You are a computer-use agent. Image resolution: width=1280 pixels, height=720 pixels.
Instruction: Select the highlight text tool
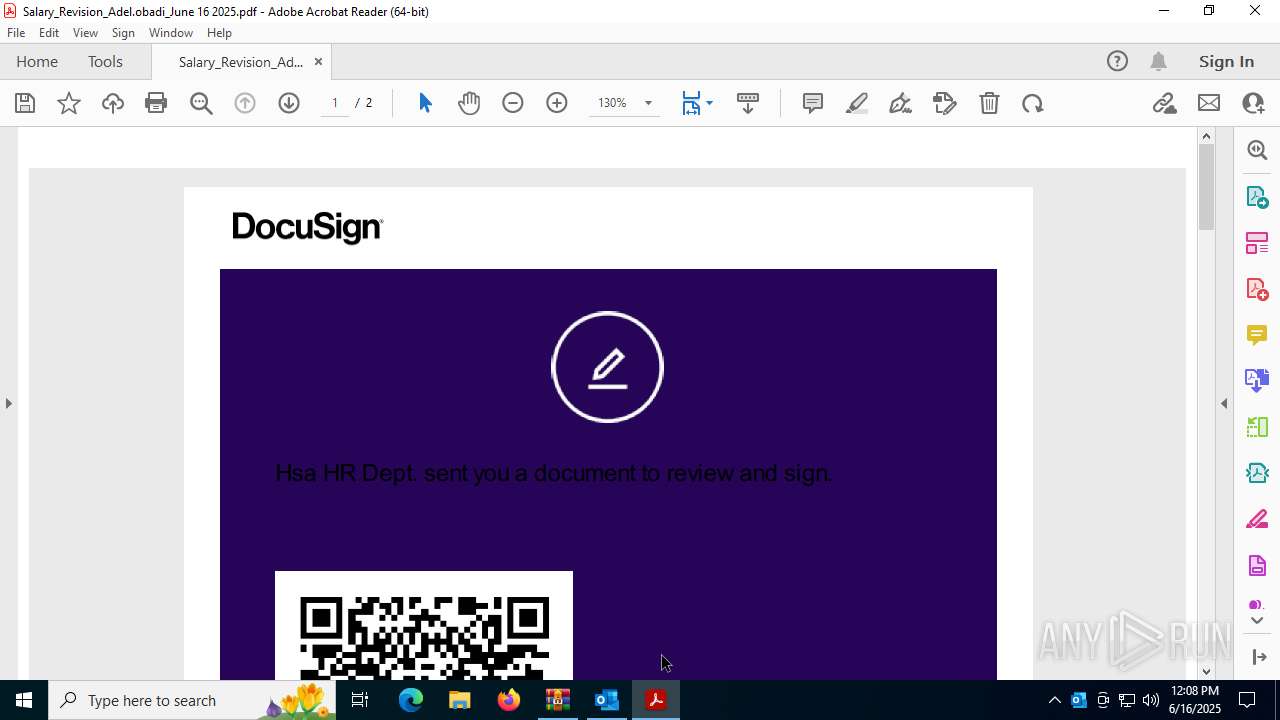[857, 103]
